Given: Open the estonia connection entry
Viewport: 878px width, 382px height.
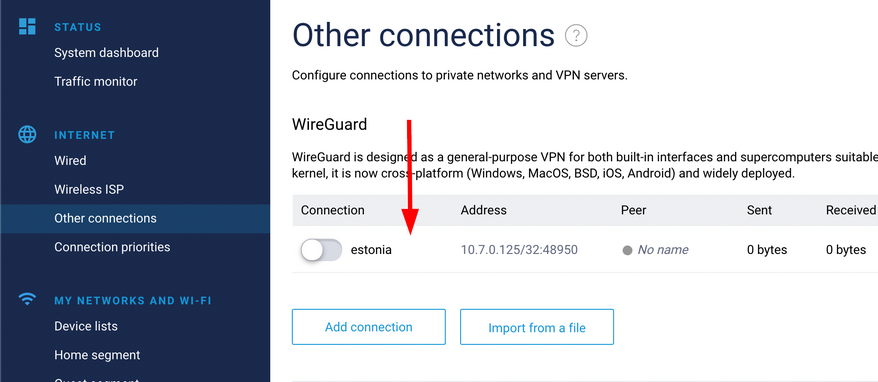Looking at the screenshot, I should [371, 250].
